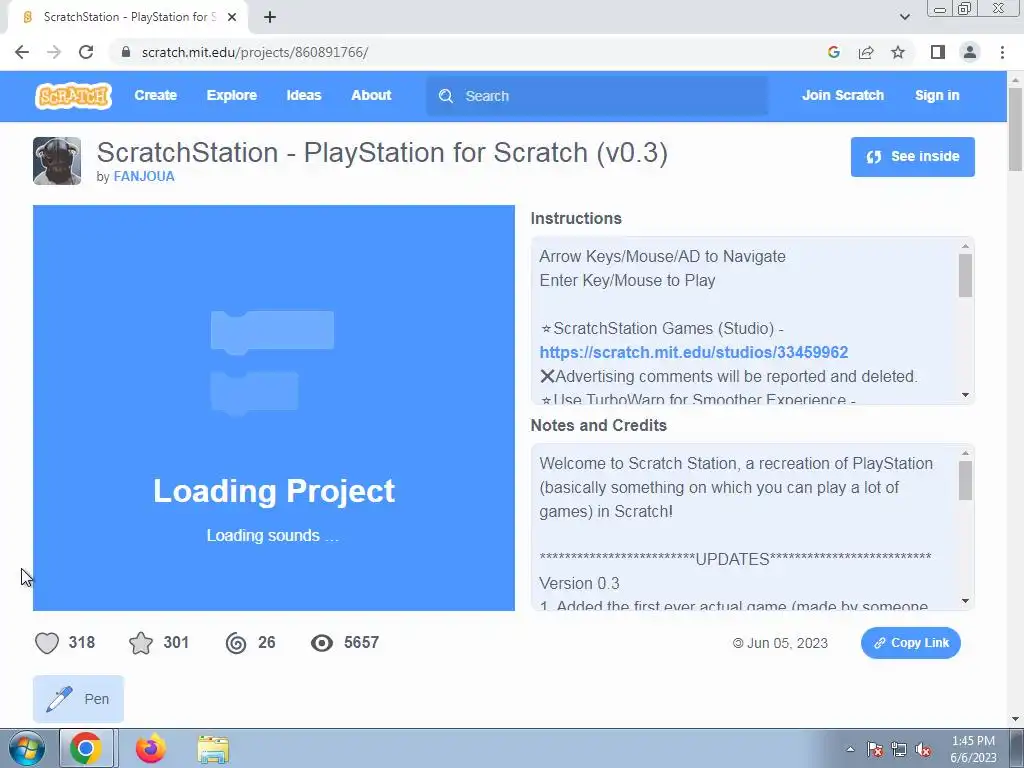Open the Windows Start menu
Viewport: 1024px width, 768px height.
(x=25, y=748)
